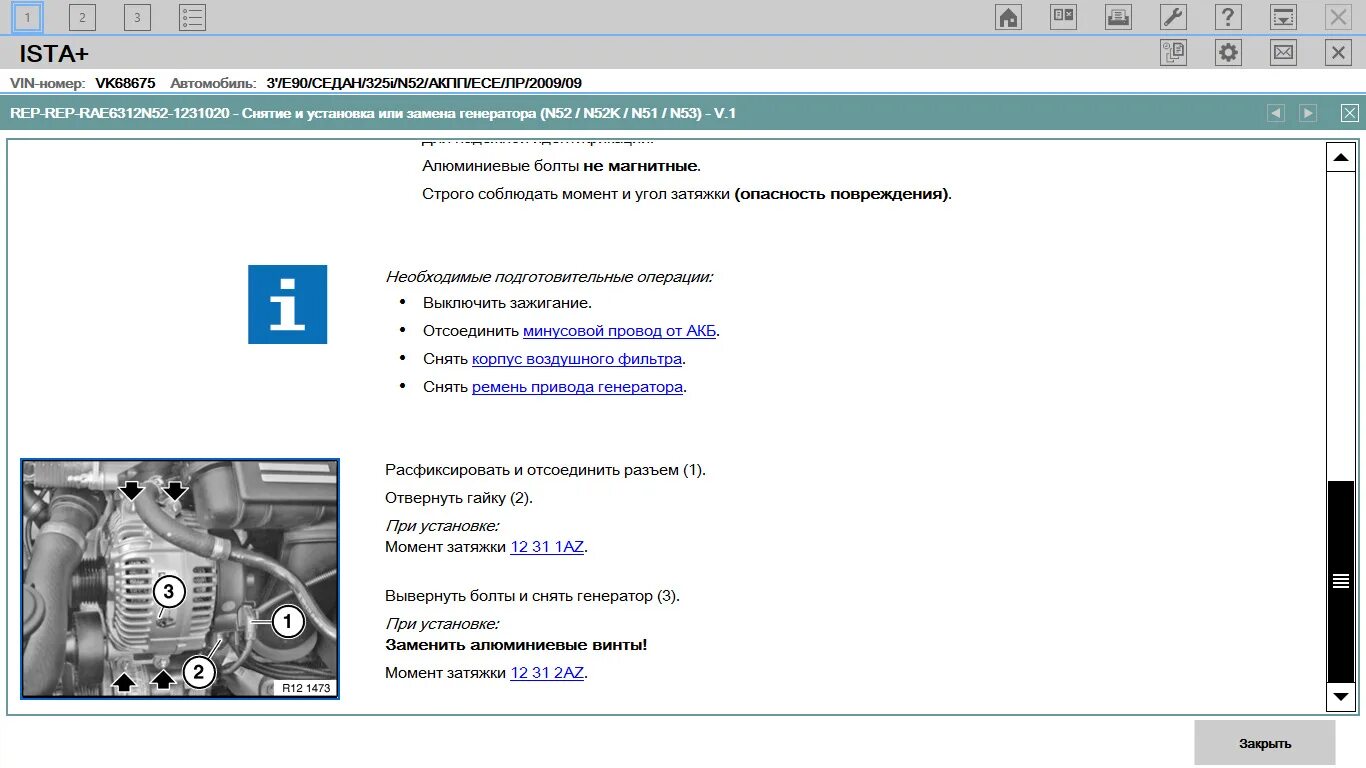1366x768 pixels.
Task: Open torque link 12 31 2AZ
Action: [547, 673]
